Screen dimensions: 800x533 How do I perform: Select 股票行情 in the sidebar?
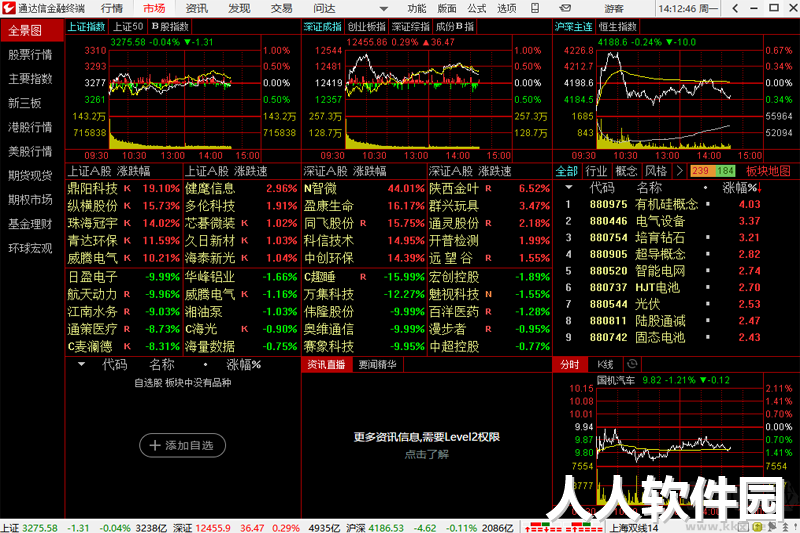point(32,55)
